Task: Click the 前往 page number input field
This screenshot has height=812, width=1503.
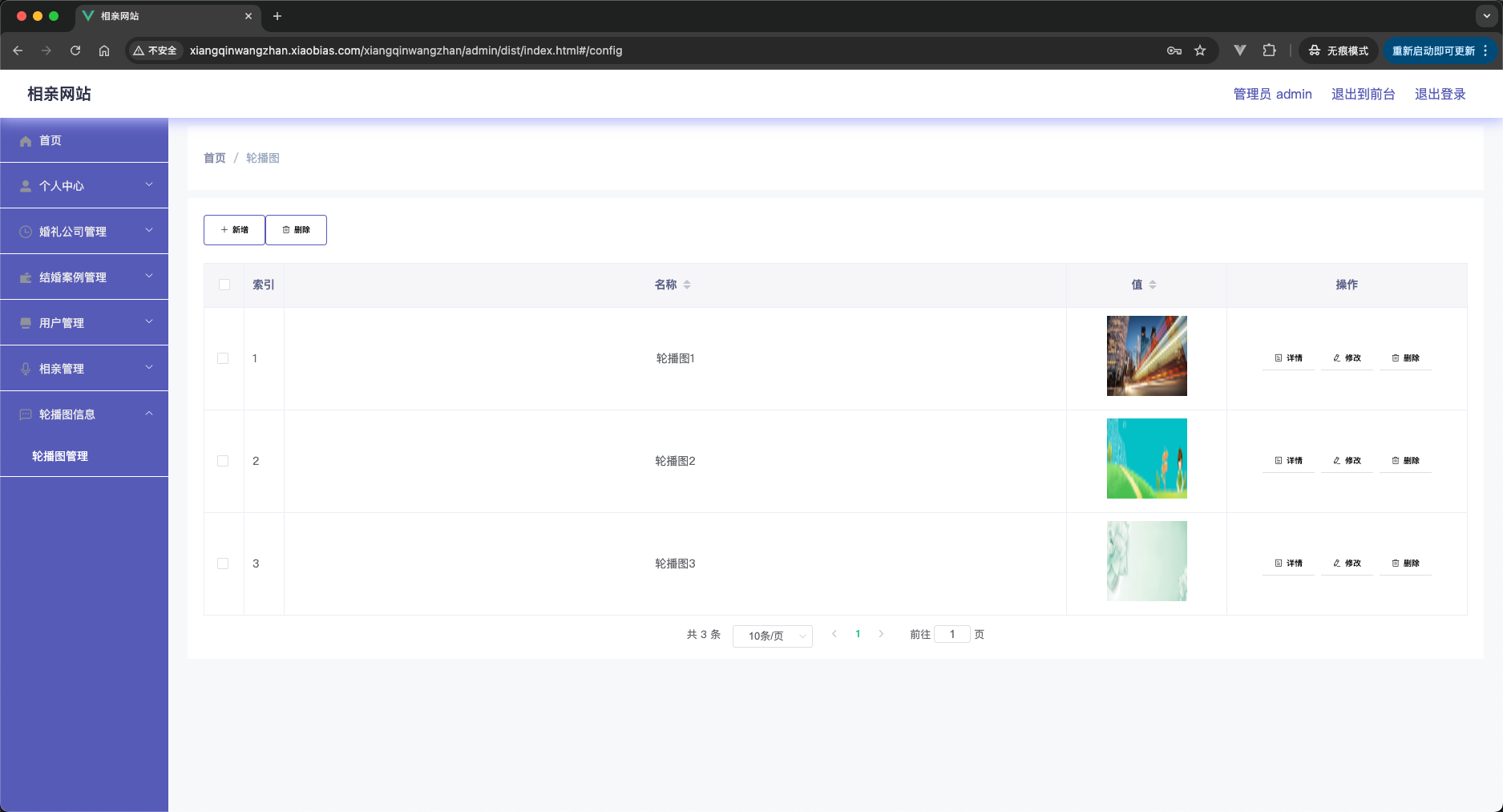Action: 952,634
